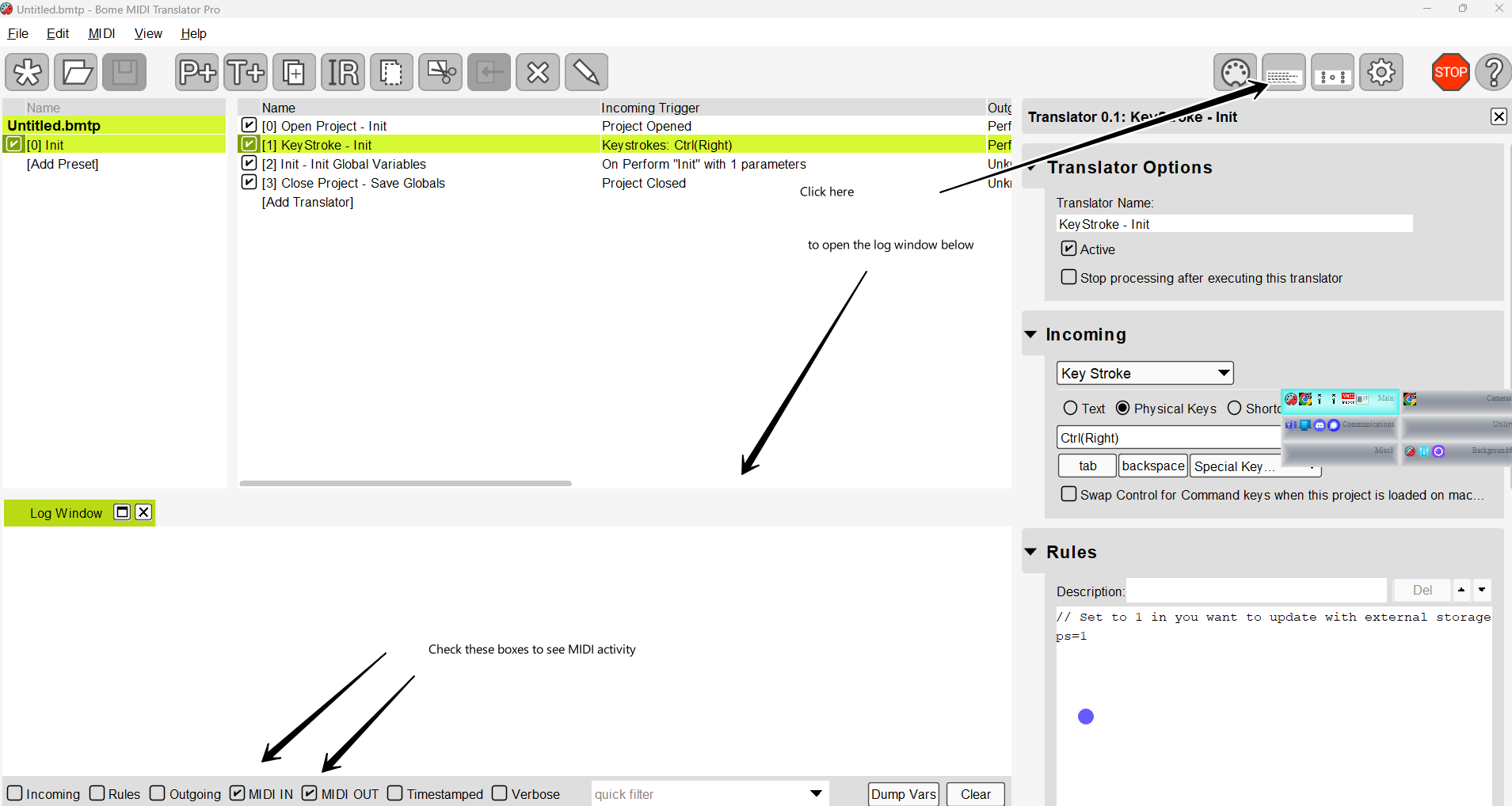
Task: Click the dashed-page copy toolbar icon
Action: pyautogui.click(x=391, y=72)
